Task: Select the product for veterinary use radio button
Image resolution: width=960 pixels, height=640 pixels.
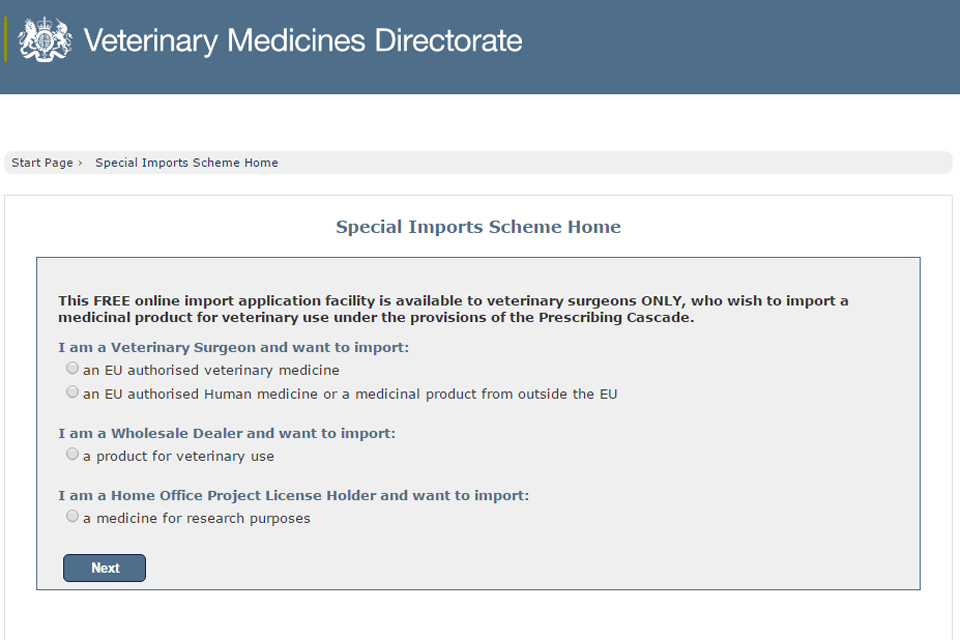Action: point(72,455)
